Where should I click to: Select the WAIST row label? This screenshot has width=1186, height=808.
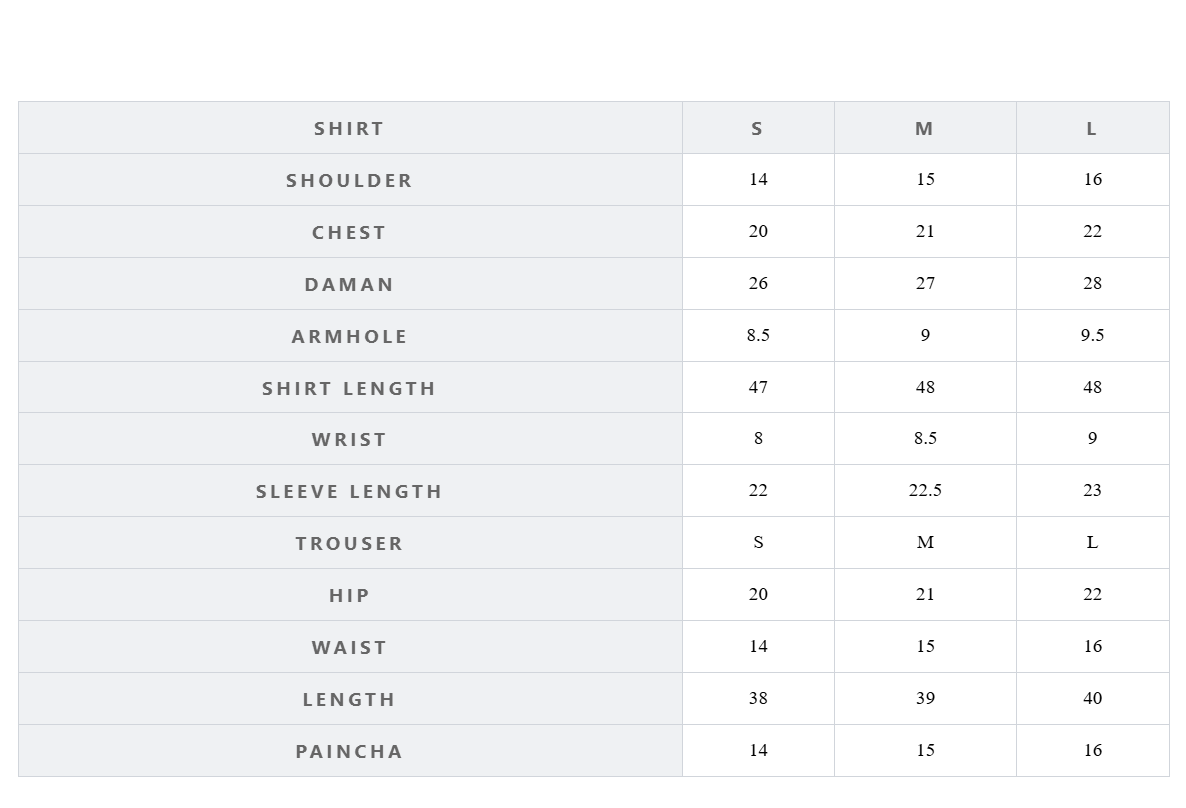pos(349,647)
